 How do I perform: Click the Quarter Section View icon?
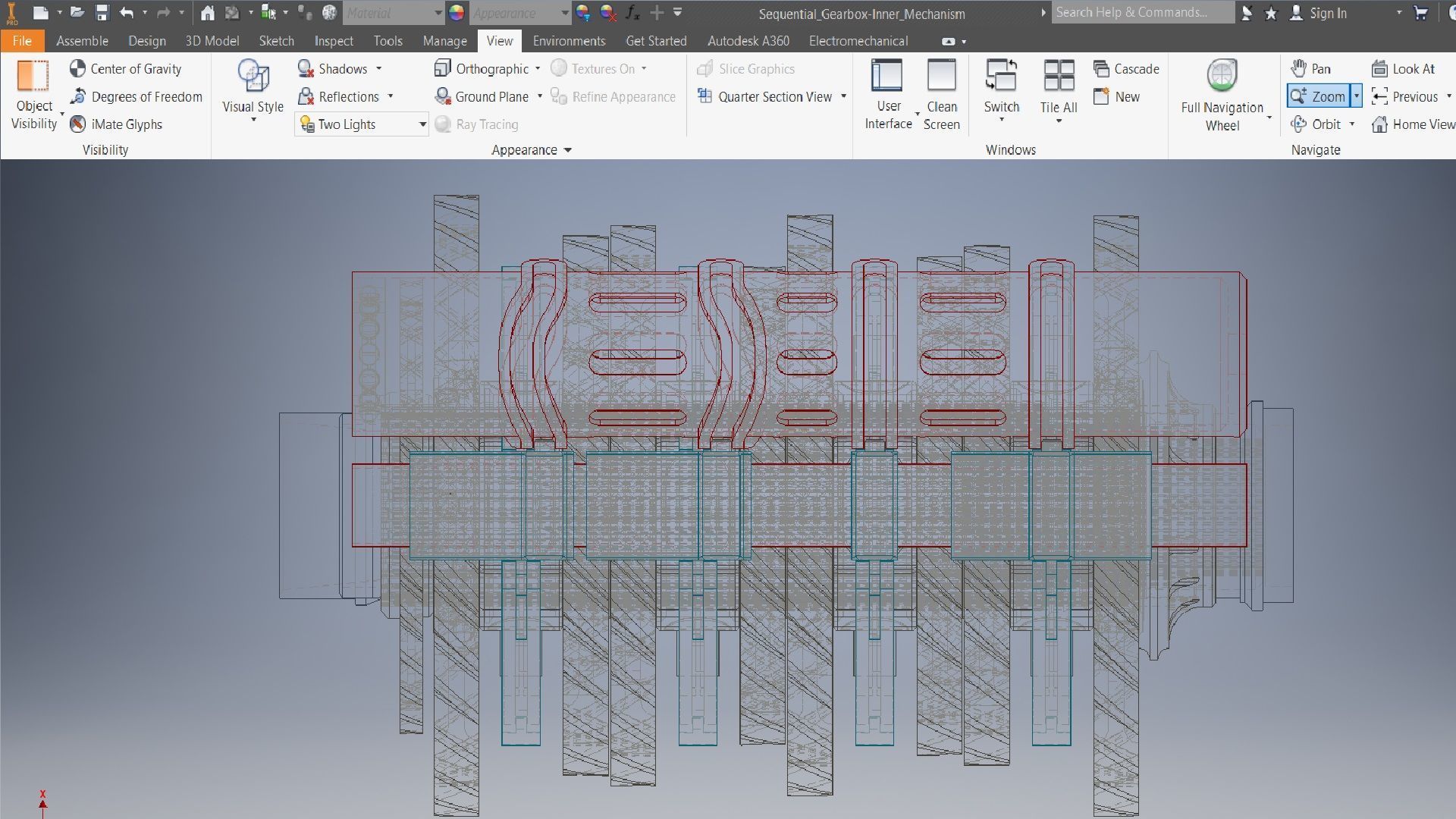[704, 96]
